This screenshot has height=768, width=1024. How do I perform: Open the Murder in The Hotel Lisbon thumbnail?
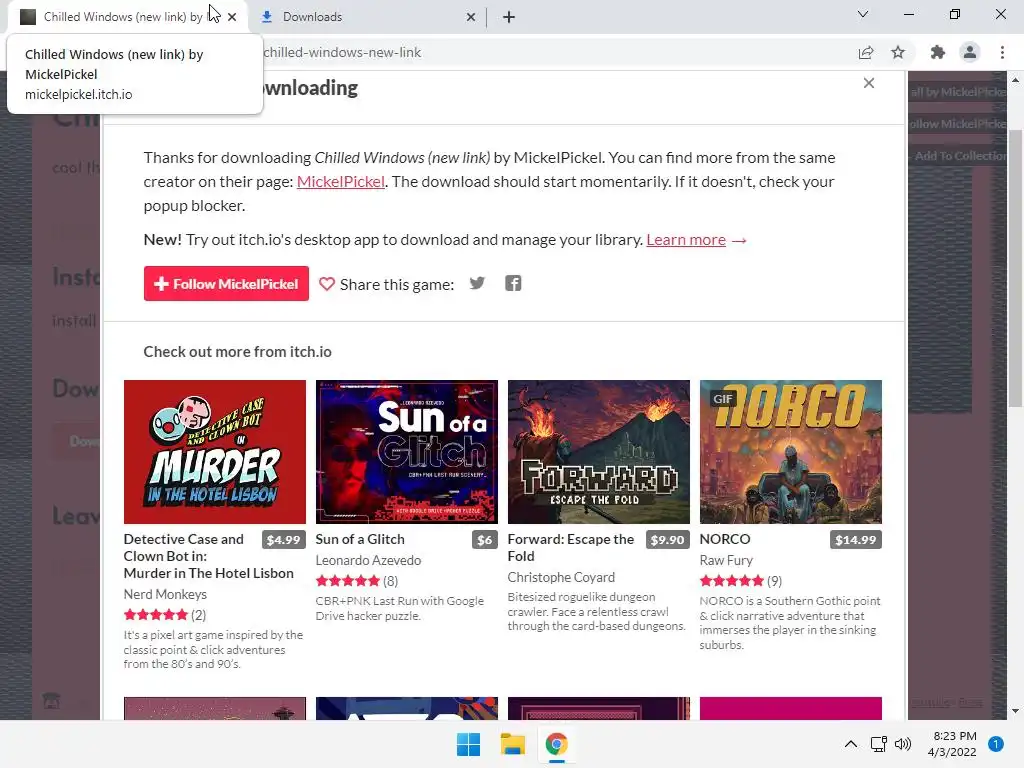coord(215,452)
